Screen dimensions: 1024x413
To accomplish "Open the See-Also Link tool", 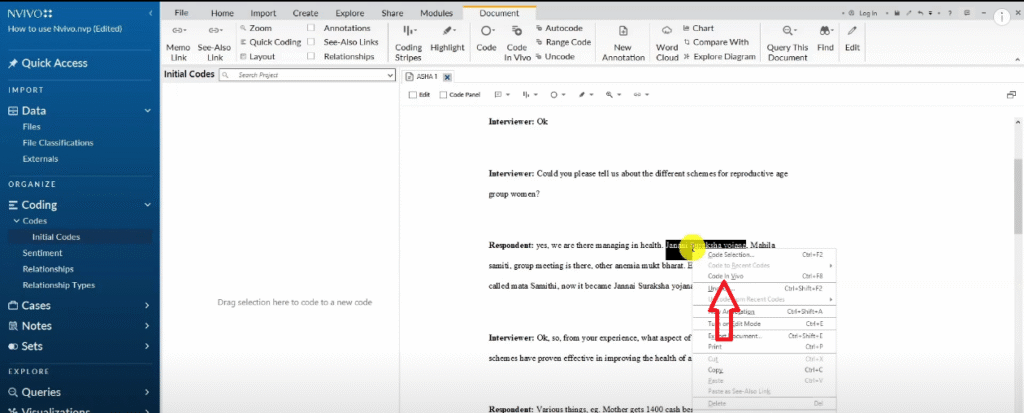I will click(214, 43).
